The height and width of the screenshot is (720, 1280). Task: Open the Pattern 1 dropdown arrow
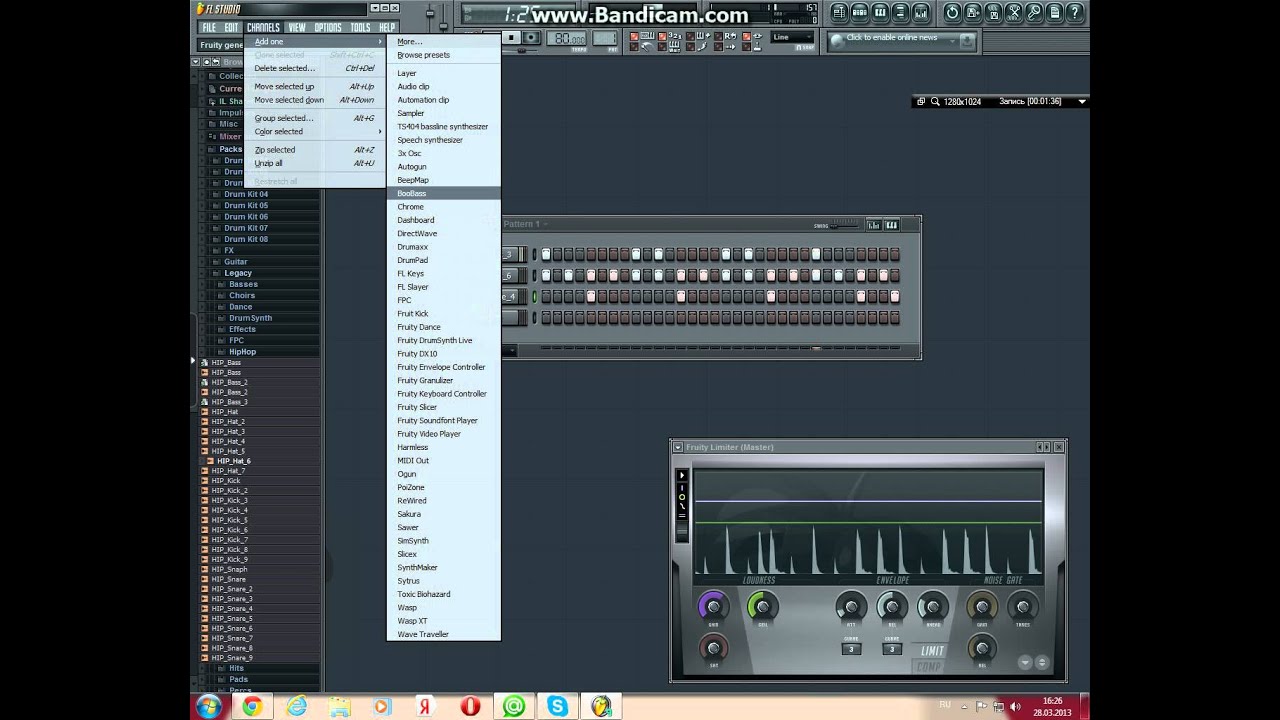point(546,224)
